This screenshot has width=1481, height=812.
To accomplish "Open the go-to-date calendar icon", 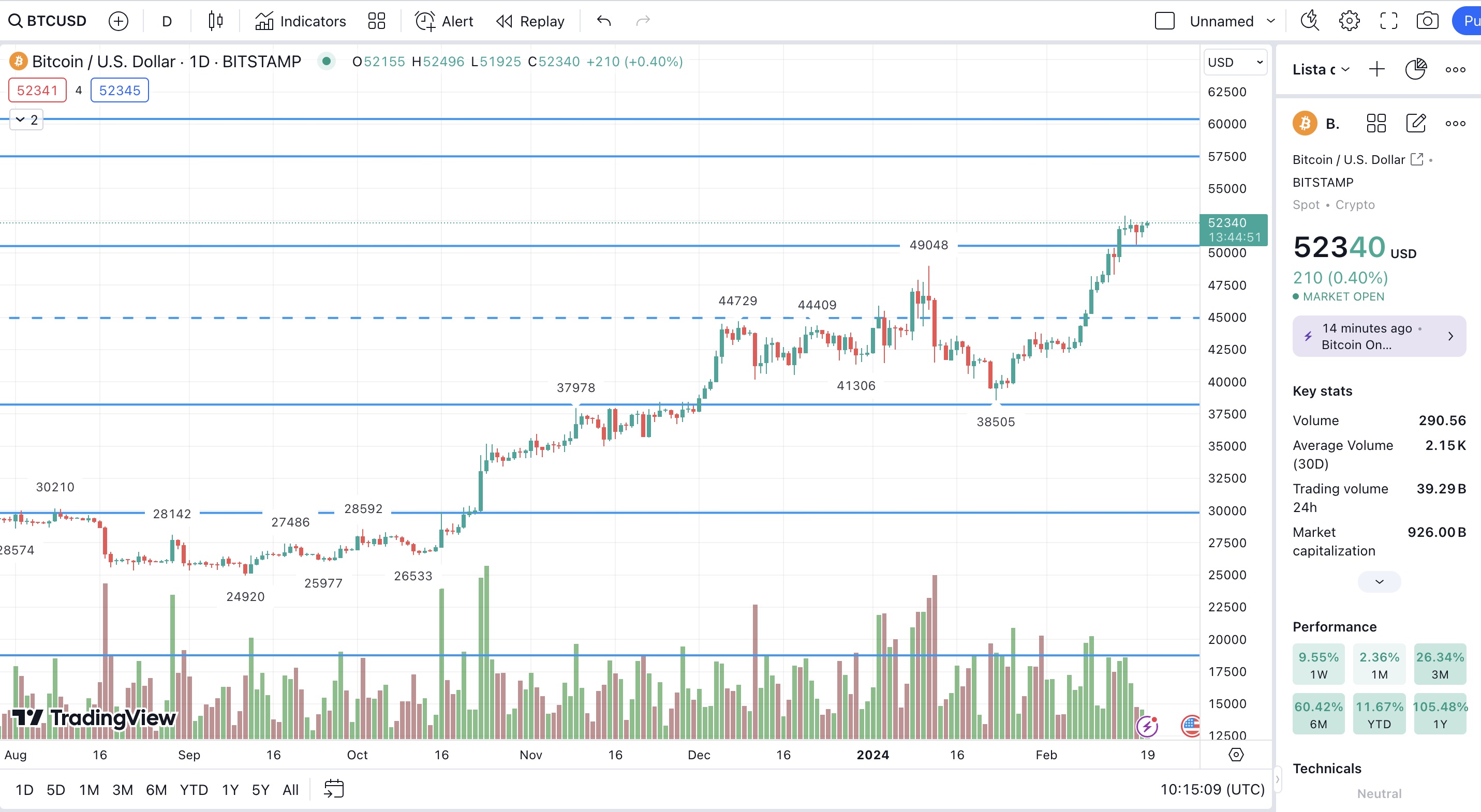I will point(334,788).
